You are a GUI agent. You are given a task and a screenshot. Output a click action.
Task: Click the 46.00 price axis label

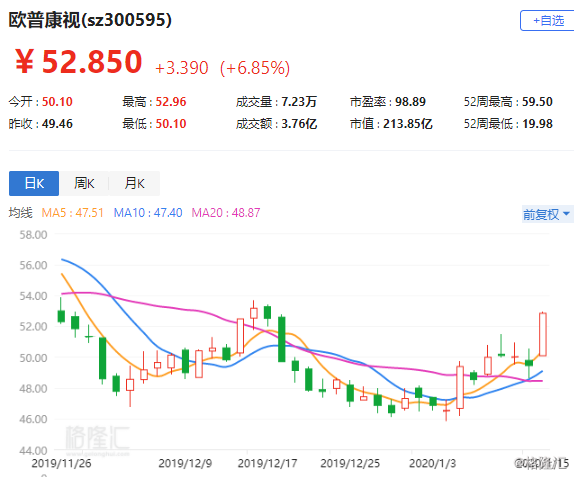(33, 419)
